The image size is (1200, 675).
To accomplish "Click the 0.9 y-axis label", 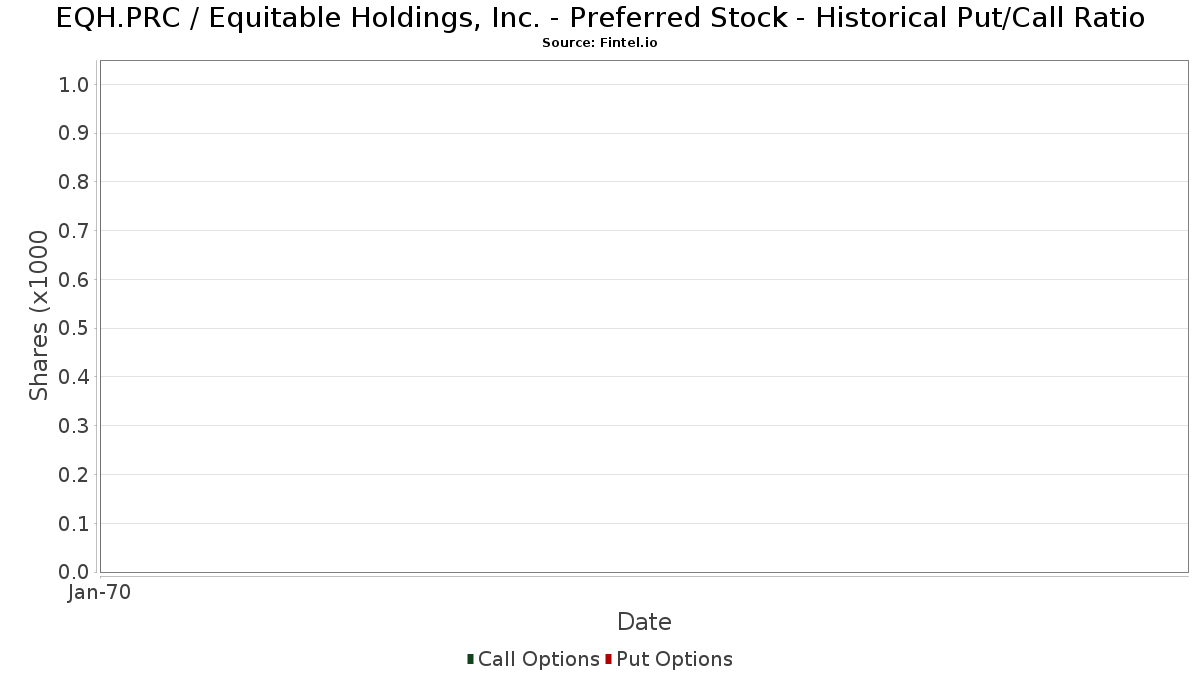I will [x=74, y=133].
